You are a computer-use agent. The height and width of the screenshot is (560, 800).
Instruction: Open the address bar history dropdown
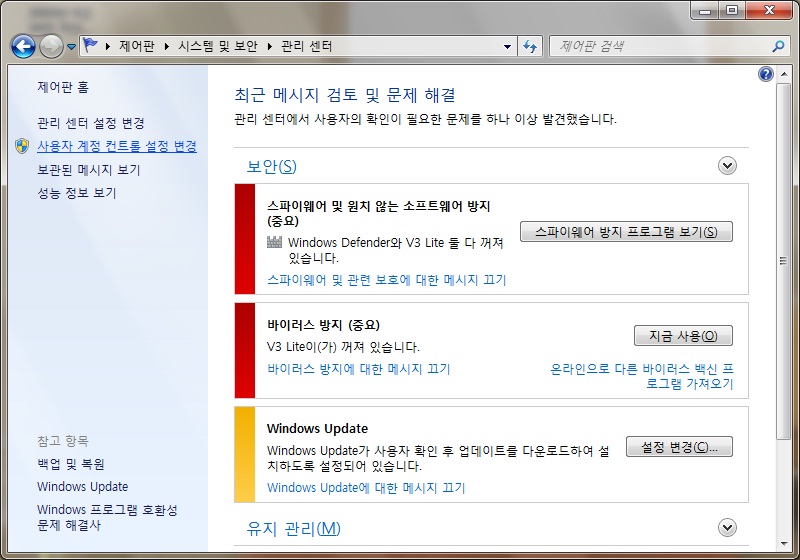pyautogui.click(x=507, y=47)
